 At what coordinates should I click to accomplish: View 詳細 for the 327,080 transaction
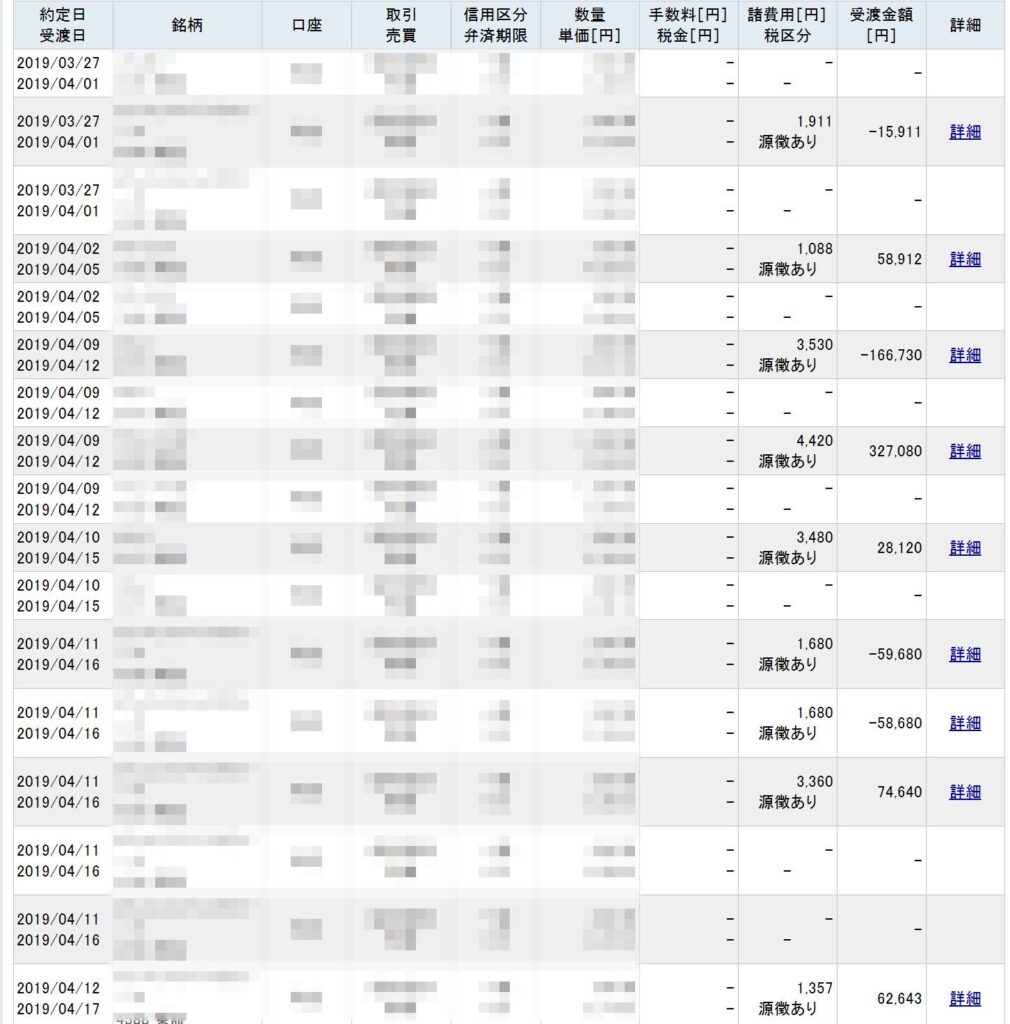[x=965, y=451]
